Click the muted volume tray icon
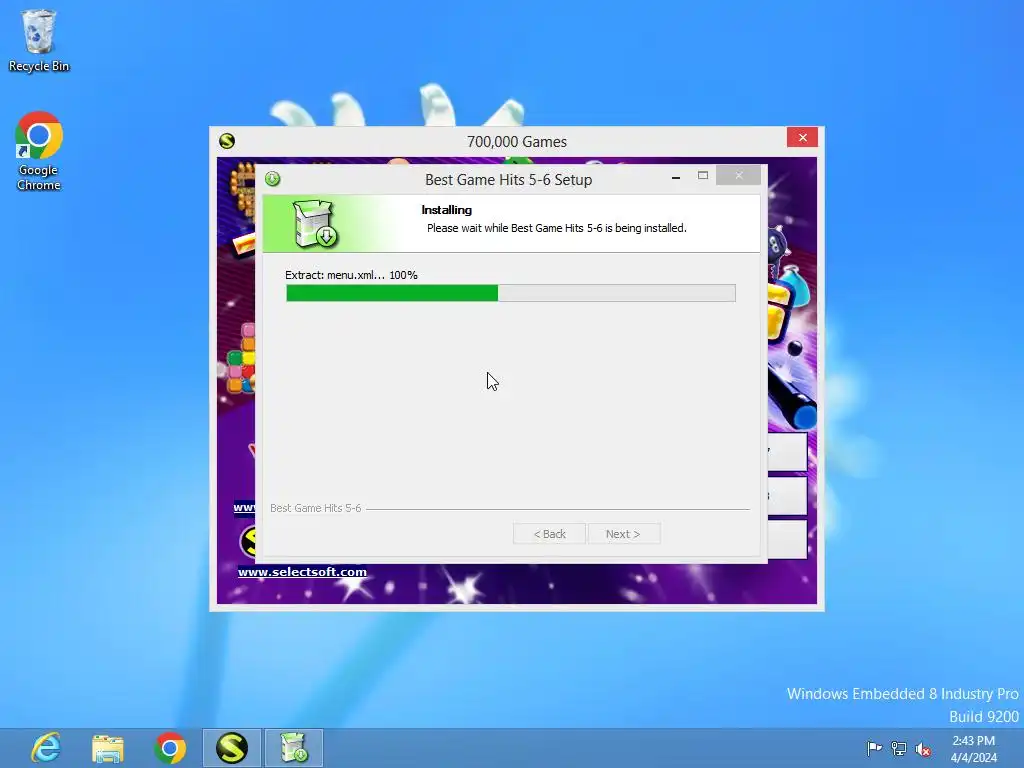 [923, 749]
